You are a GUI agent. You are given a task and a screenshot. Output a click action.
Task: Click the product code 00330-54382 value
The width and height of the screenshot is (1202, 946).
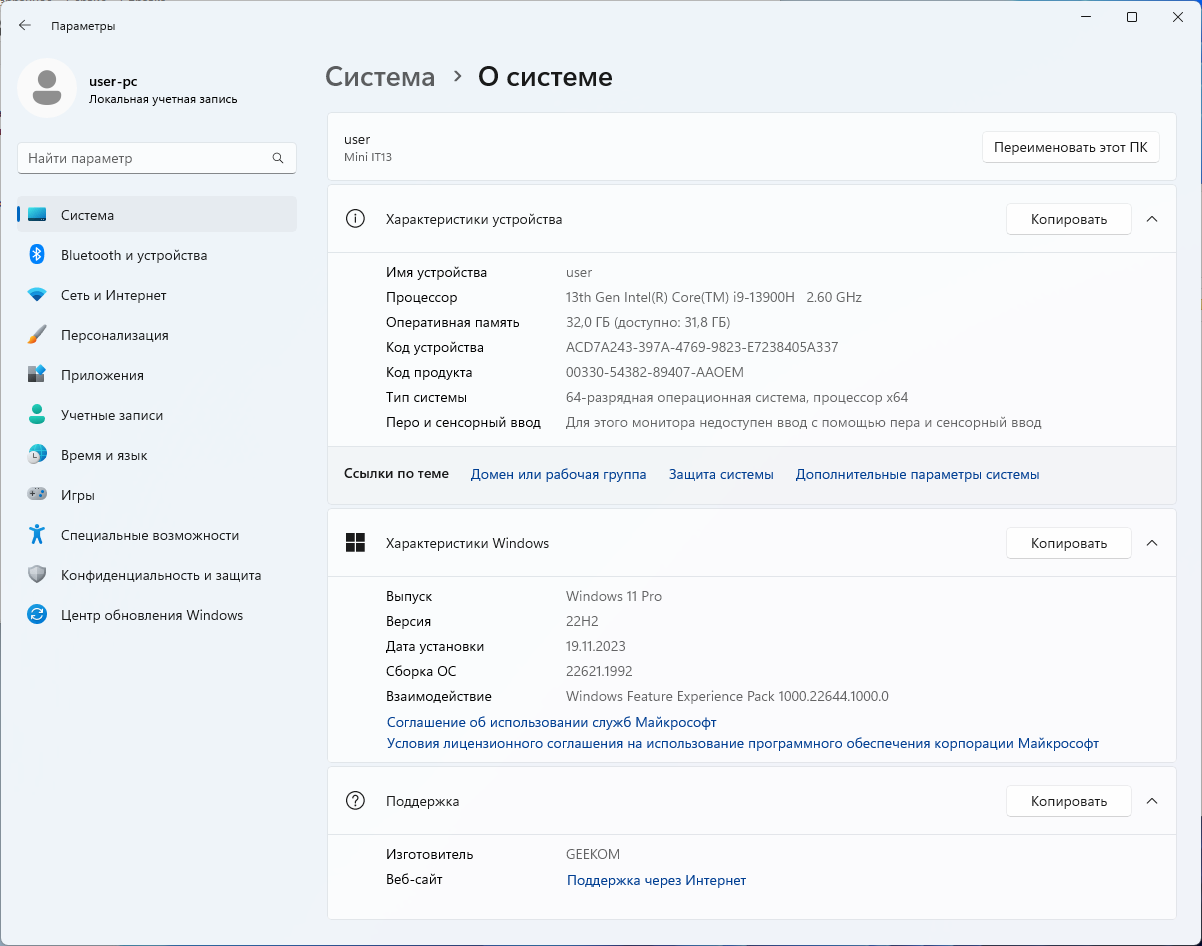click(x=655, y=372)
